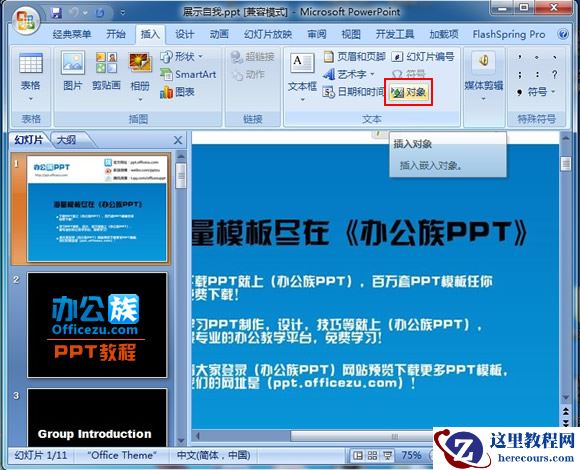Insert a SmartArt graphic
580x470 pixels.
click(188, 74)
